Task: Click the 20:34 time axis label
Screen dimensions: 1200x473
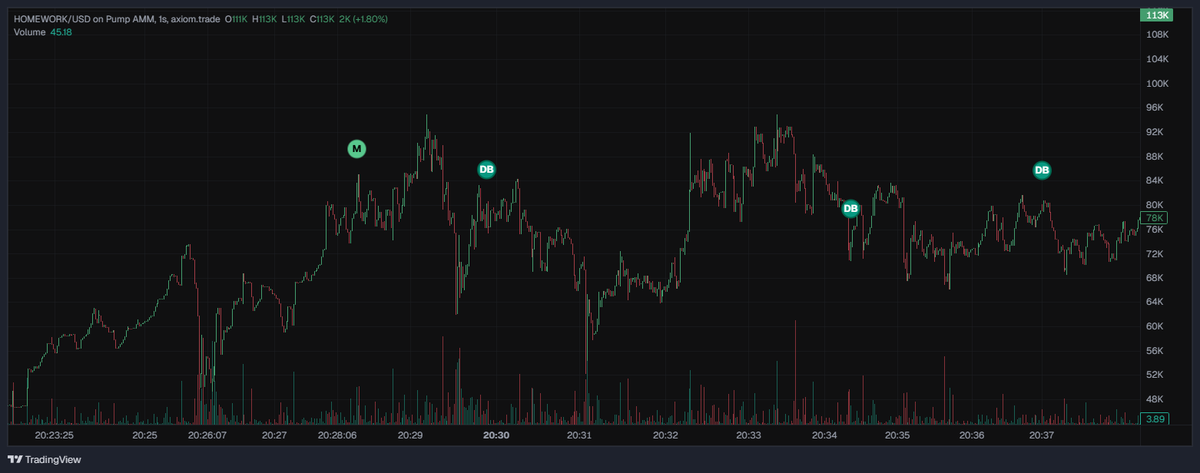Action: pyautogui.click(x=824, y=436)
